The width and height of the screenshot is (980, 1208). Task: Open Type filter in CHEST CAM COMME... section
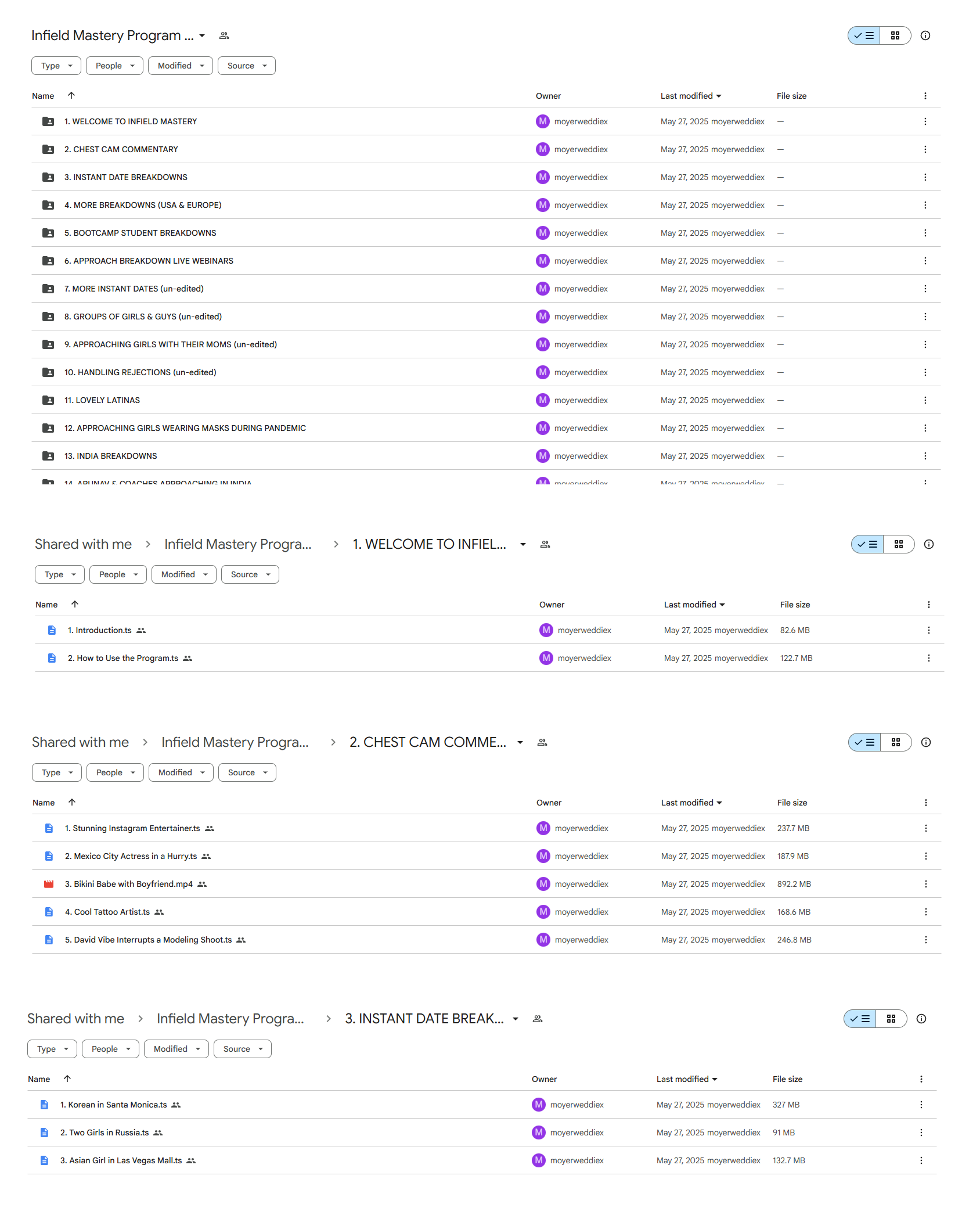click(57, 772)
